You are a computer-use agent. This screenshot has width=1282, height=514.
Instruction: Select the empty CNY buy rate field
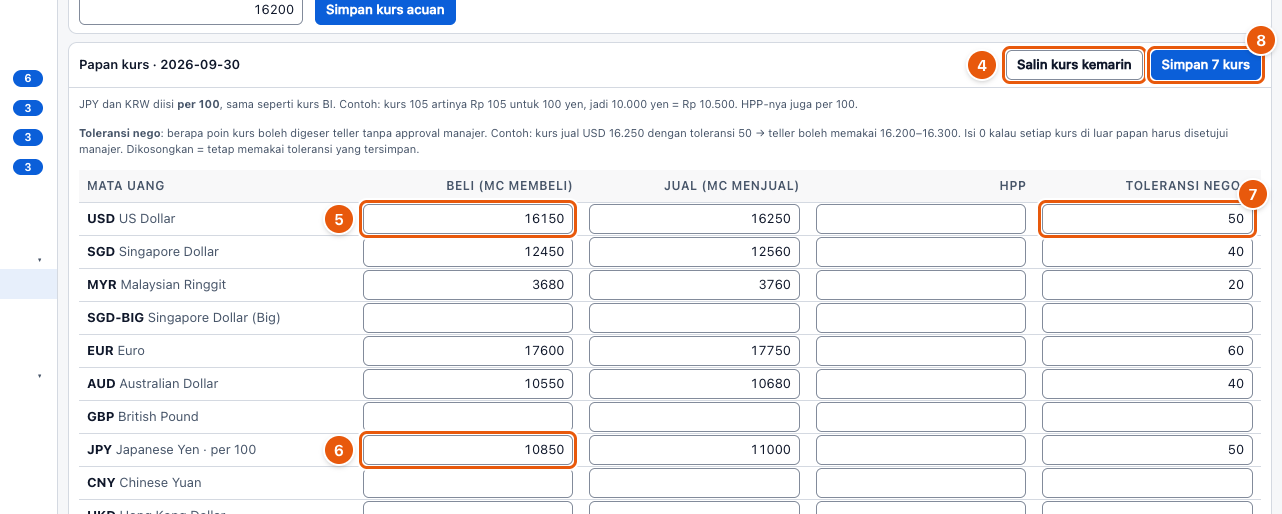(x=468, y=483)
